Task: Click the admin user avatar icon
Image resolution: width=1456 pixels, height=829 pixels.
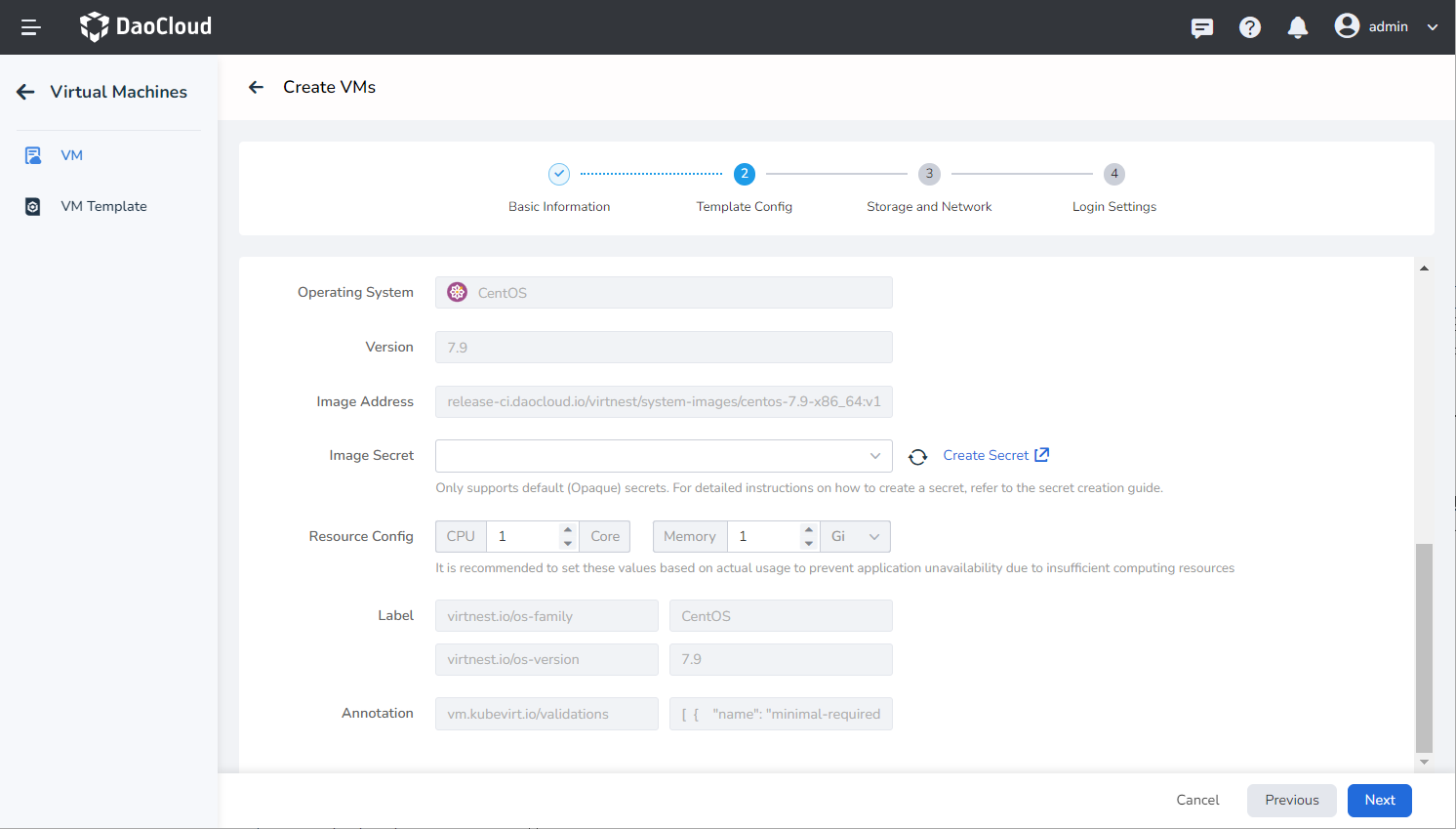Action: click(1347, 26)
